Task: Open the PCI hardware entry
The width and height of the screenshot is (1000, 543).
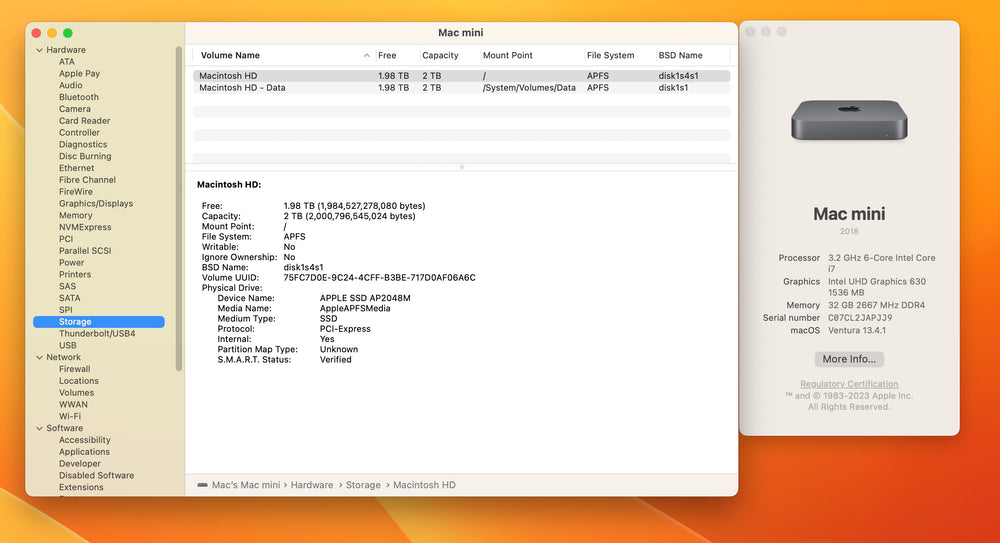Action: [x=66, y=239]
